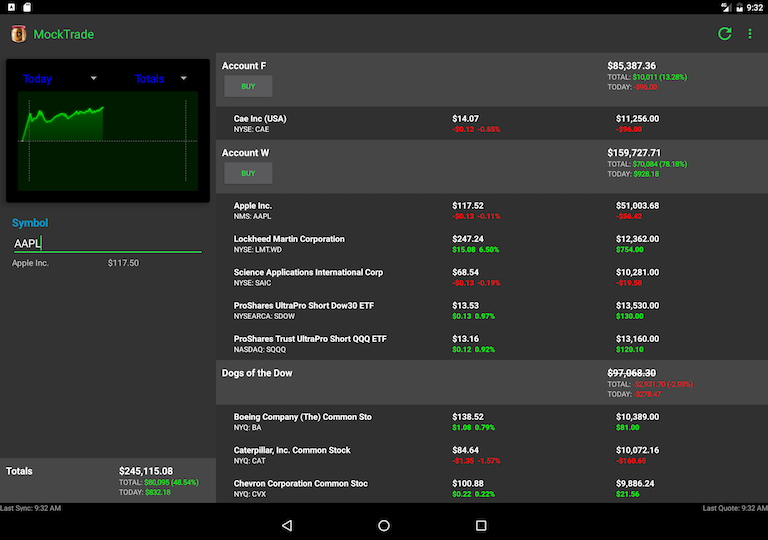Viewport: 768px width, 540px height.
Task: Click the $159,727.71 Account W value
Action: tap(634, 153)
